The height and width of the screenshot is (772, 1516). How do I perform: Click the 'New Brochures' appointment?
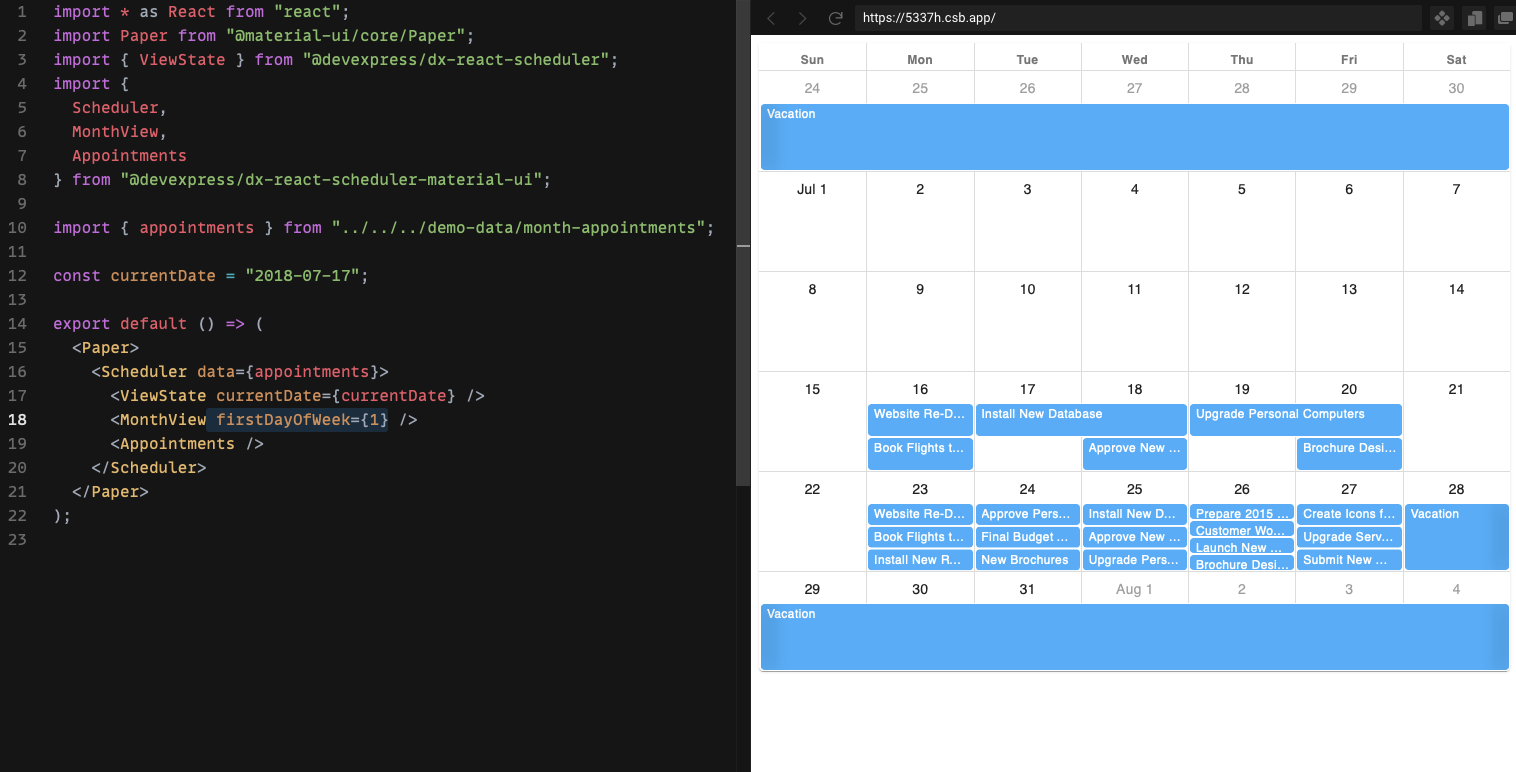pos(1027,560)
